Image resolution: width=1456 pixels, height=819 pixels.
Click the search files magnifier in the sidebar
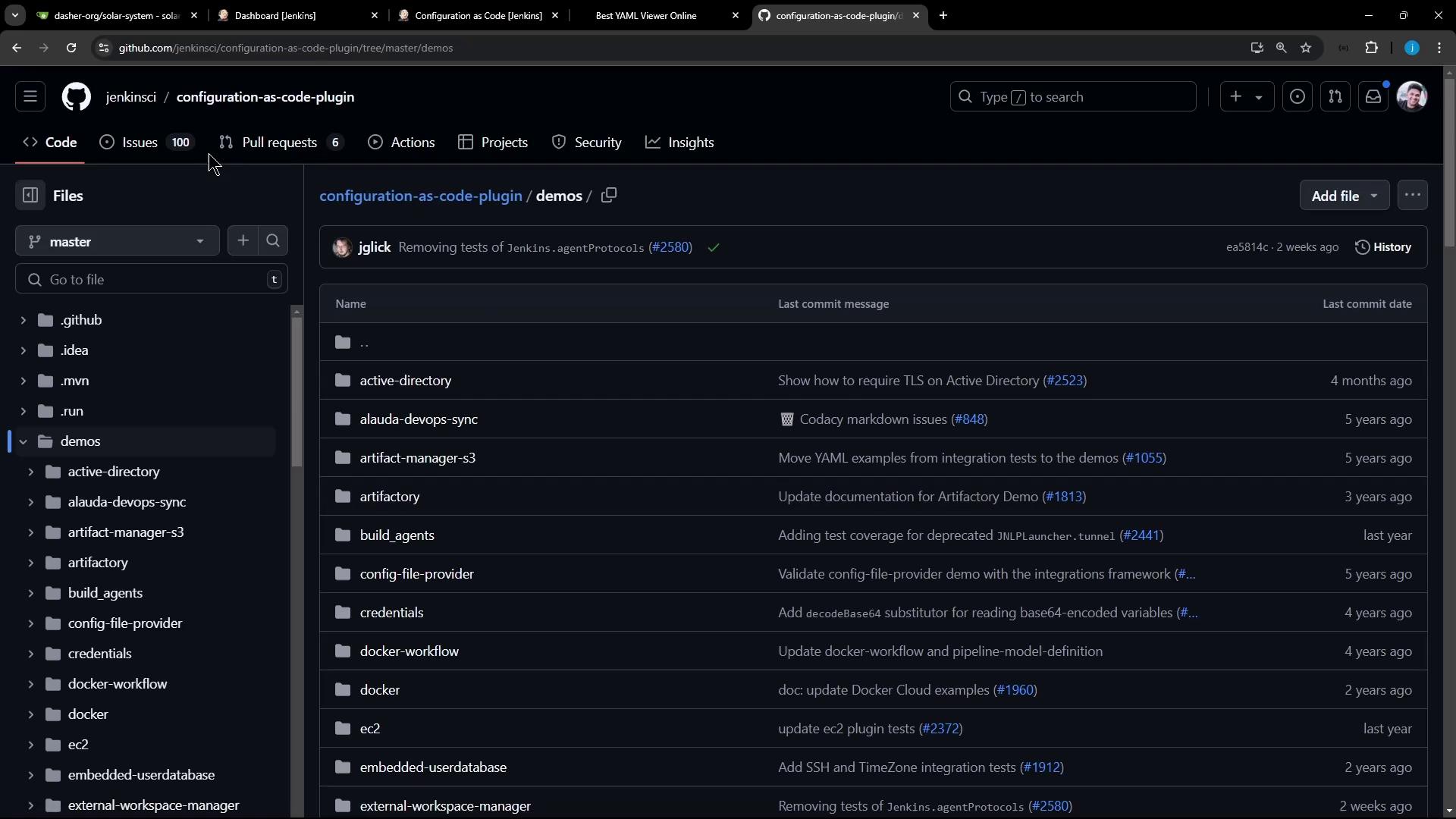point(273,241)
